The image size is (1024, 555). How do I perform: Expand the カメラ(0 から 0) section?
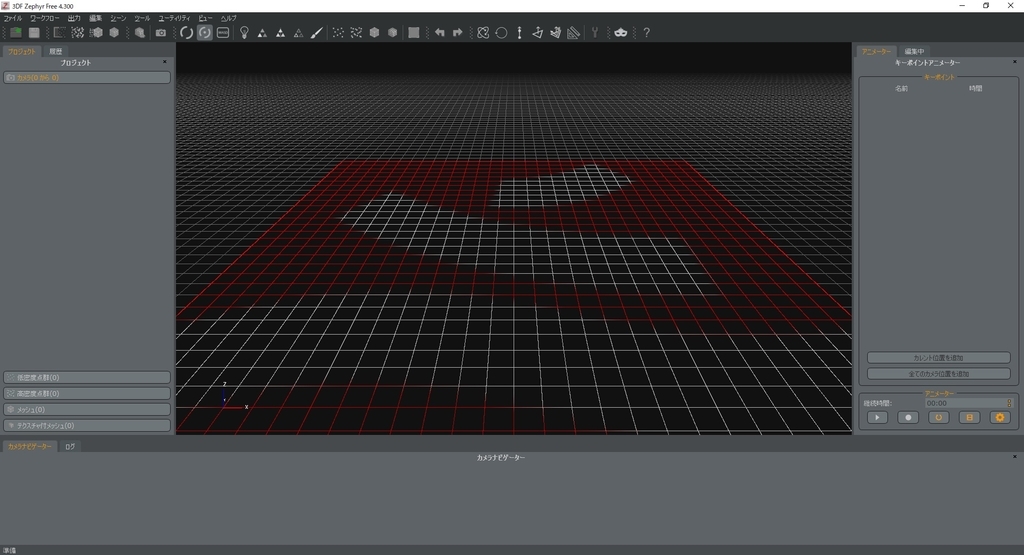click(87, 78)
